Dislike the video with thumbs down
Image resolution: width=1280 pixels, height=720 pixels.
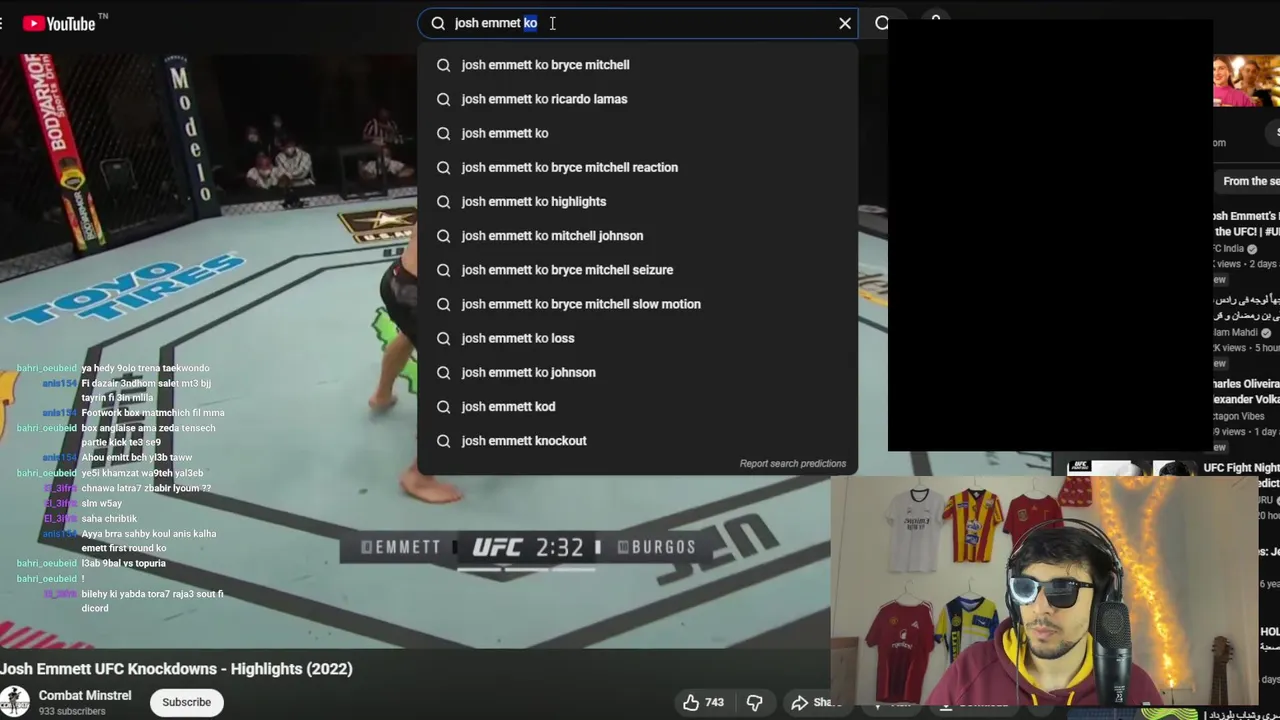pyautogui.click(x=755, y=702)
